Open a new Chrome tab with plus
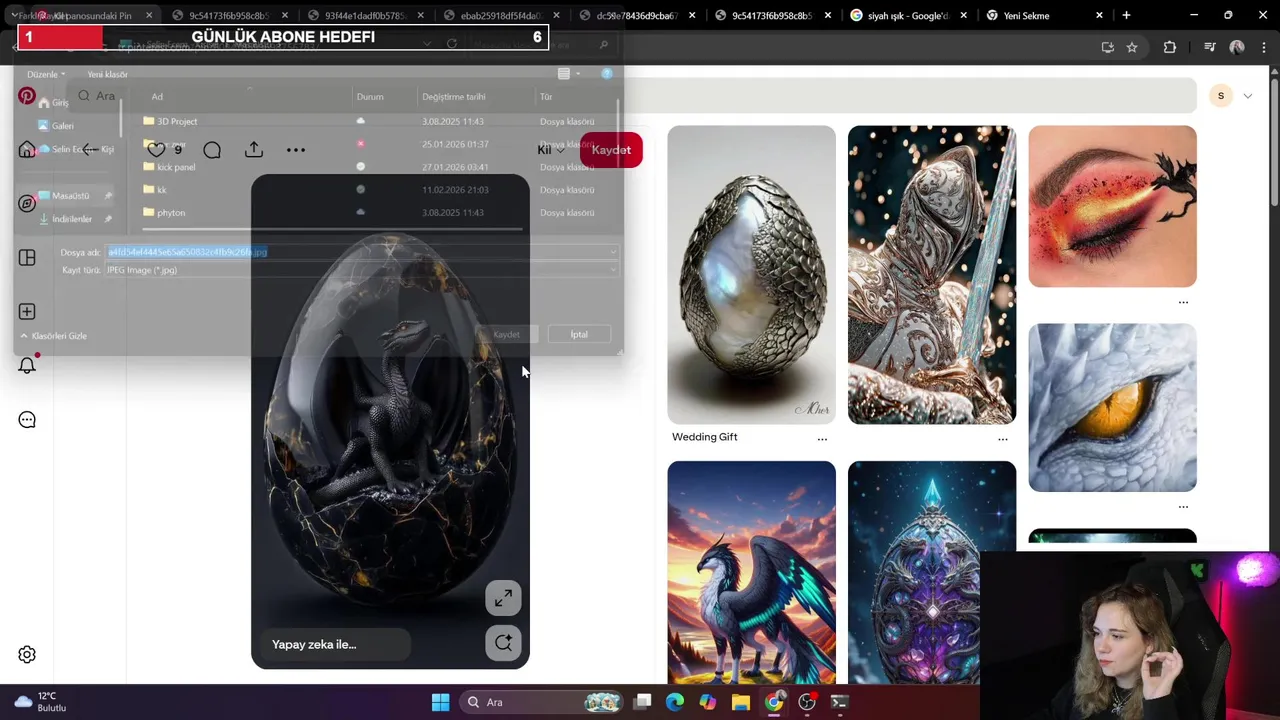Viewport: 1280px width, 720px height. 1126,16
